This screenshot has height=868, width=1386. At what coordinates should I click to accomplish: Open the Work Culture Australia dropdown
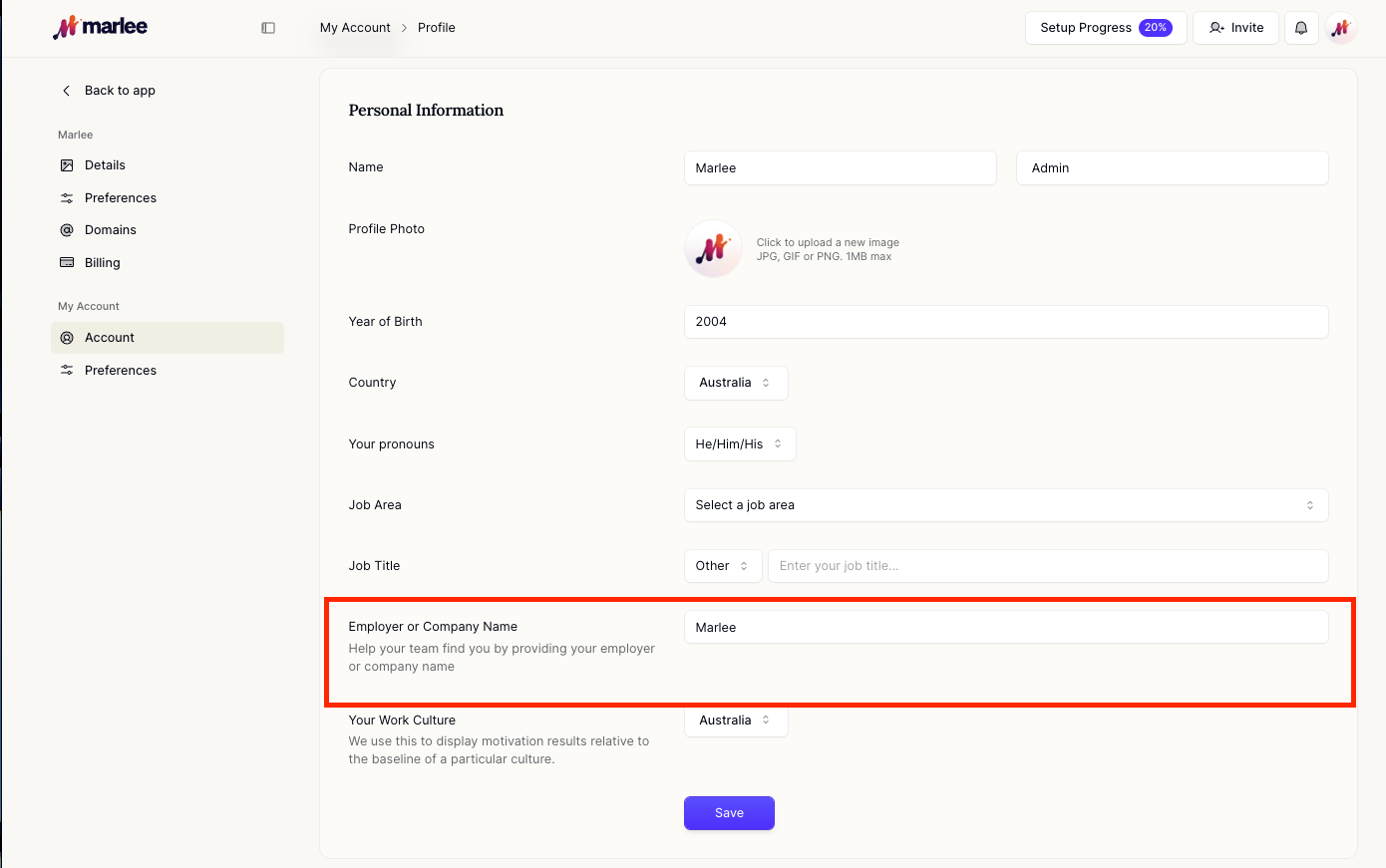736,721
